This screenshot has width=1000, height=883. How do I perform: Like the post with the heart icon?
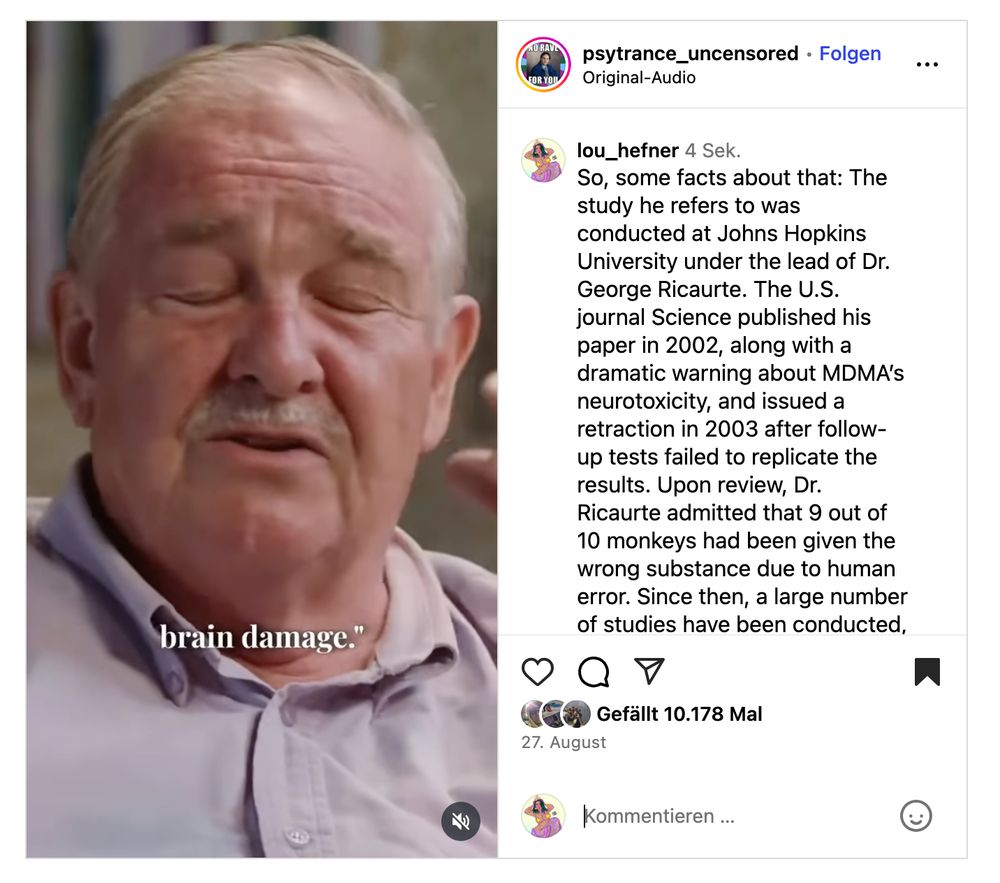point(537,671)
